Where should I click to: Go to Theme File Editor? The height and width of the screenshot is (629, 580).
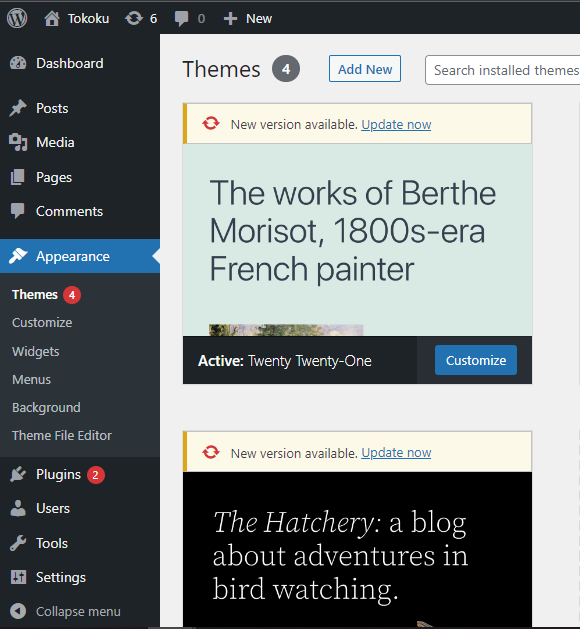pos(62,435)
